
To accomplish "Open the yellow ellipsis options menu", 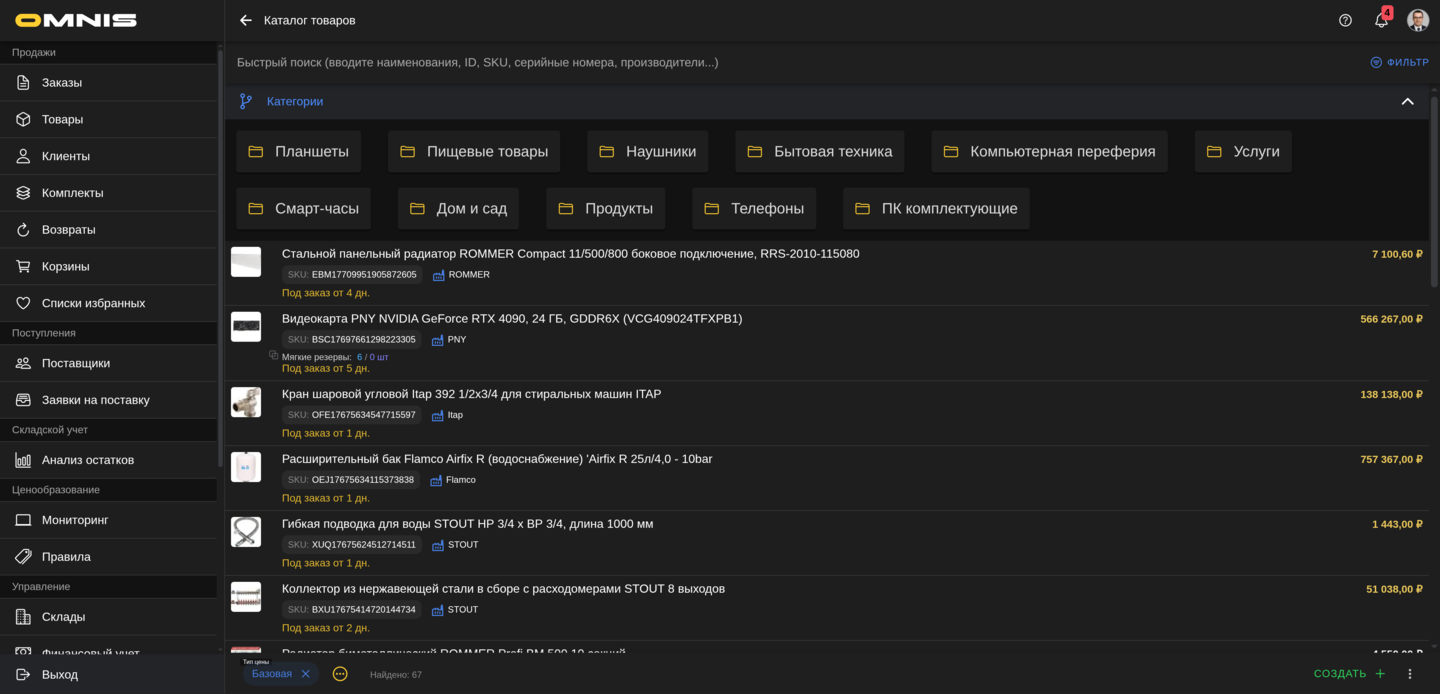I will (340, 674).
